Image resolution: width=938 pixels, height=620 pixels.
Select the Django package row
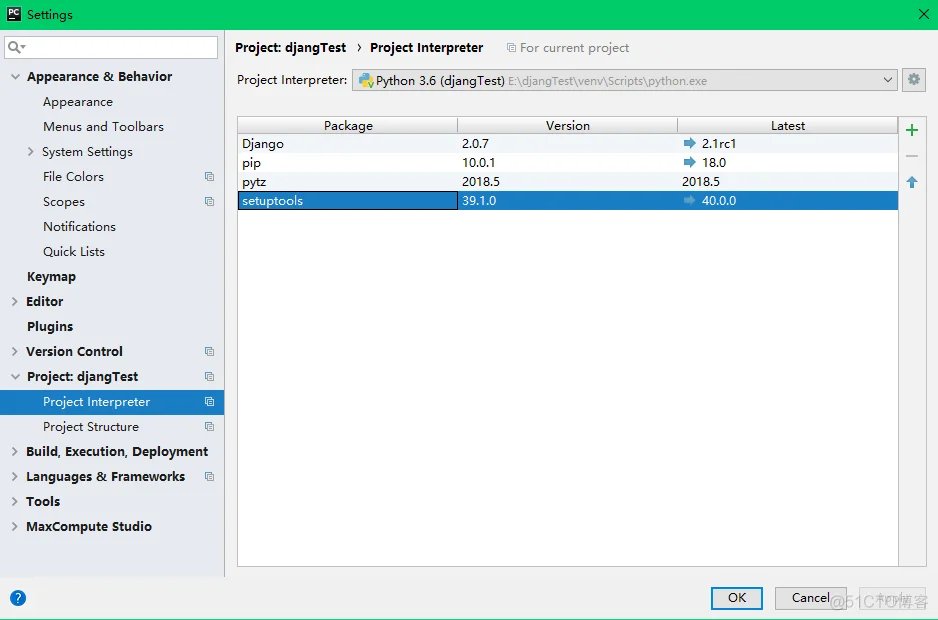(568, 143)
